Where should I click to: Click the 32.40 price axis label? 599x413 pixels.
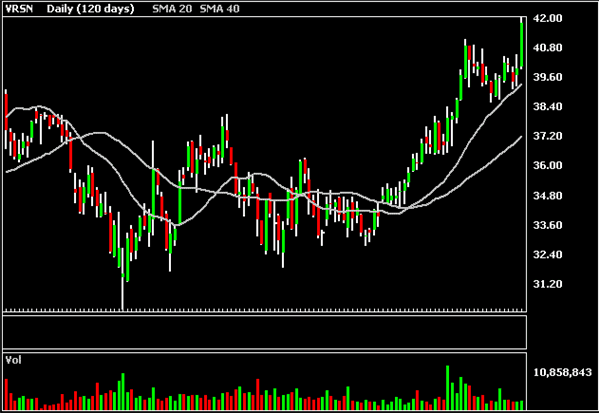[x=548, y=254]
